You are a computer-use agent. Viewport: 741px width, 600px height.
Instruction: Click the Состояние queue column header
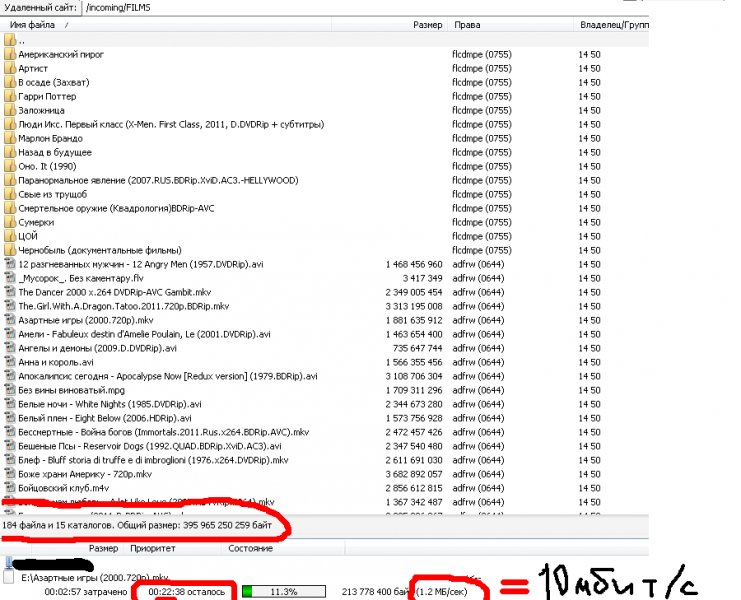pos(250,548)
